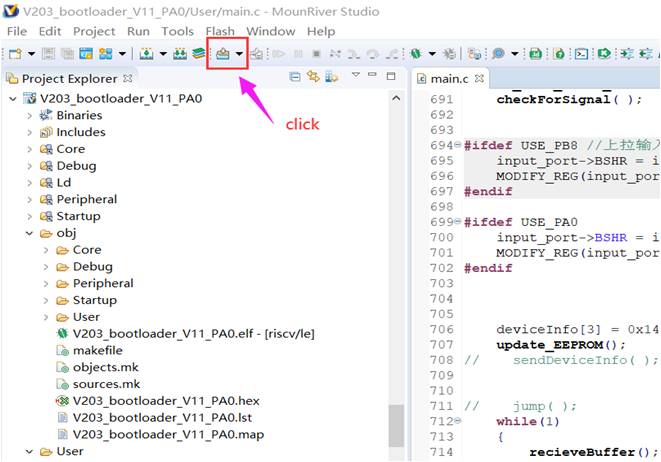Click the green question-mark help icon

559,54
